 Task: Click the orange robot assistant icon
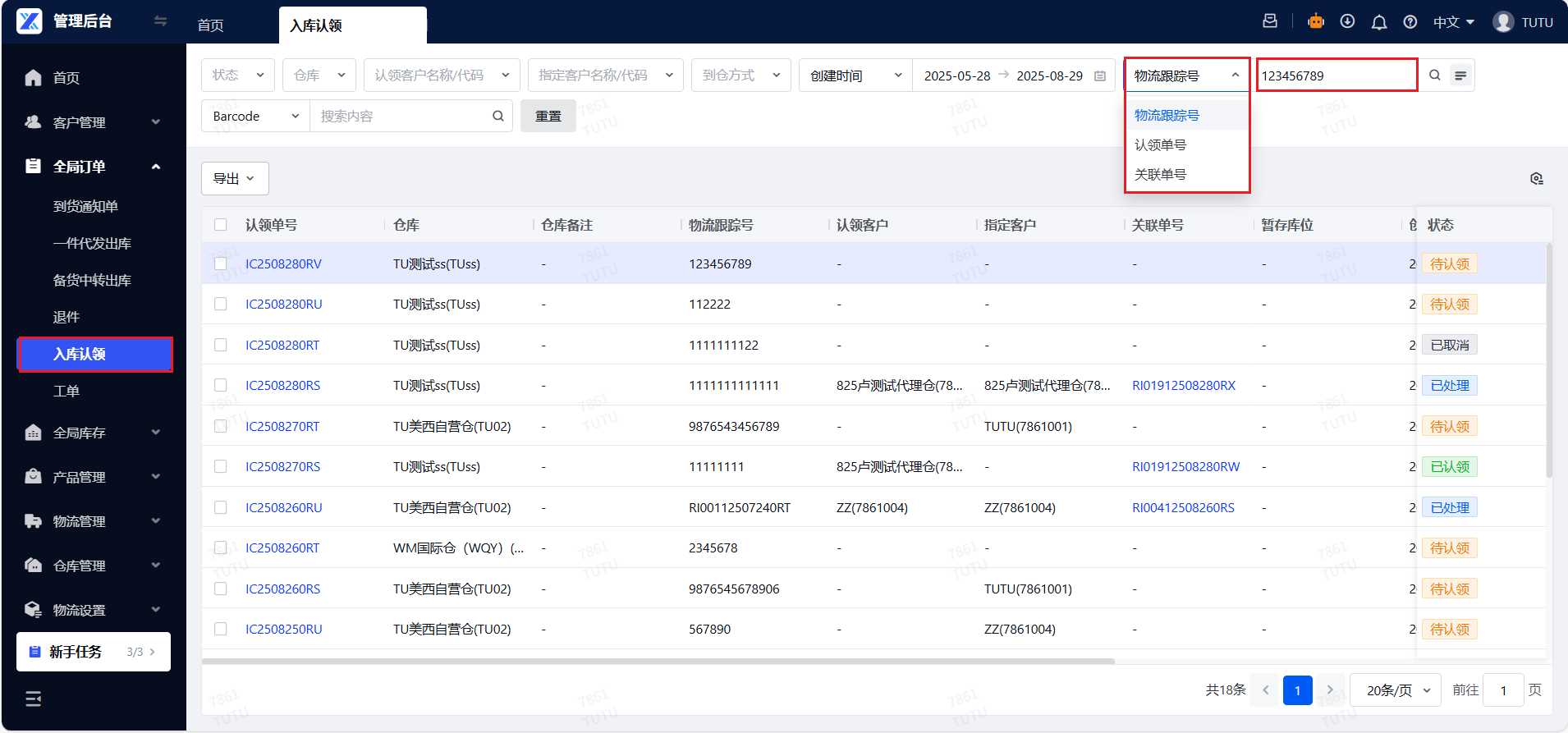click(1316, 22)
